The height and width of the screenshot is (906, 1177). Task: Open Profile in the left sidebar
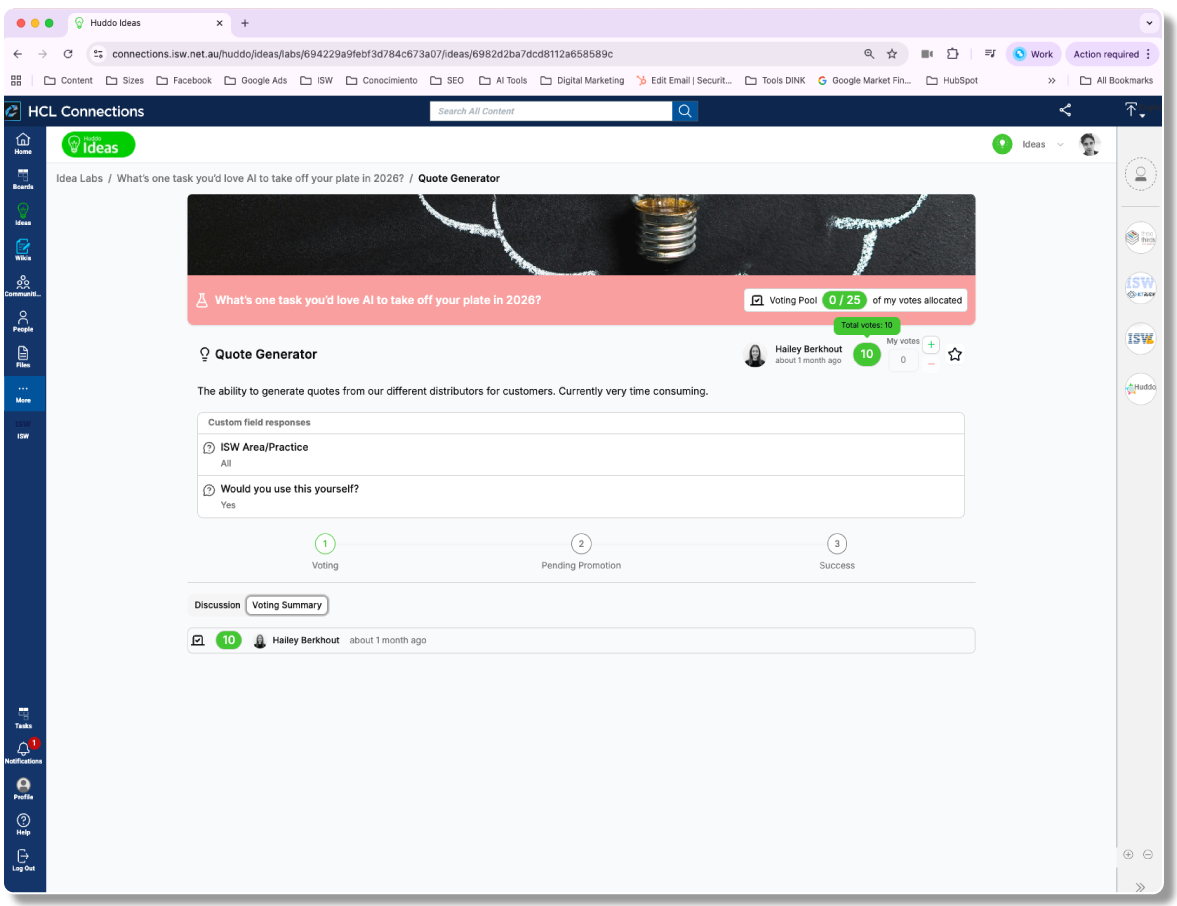coord(23,789)
